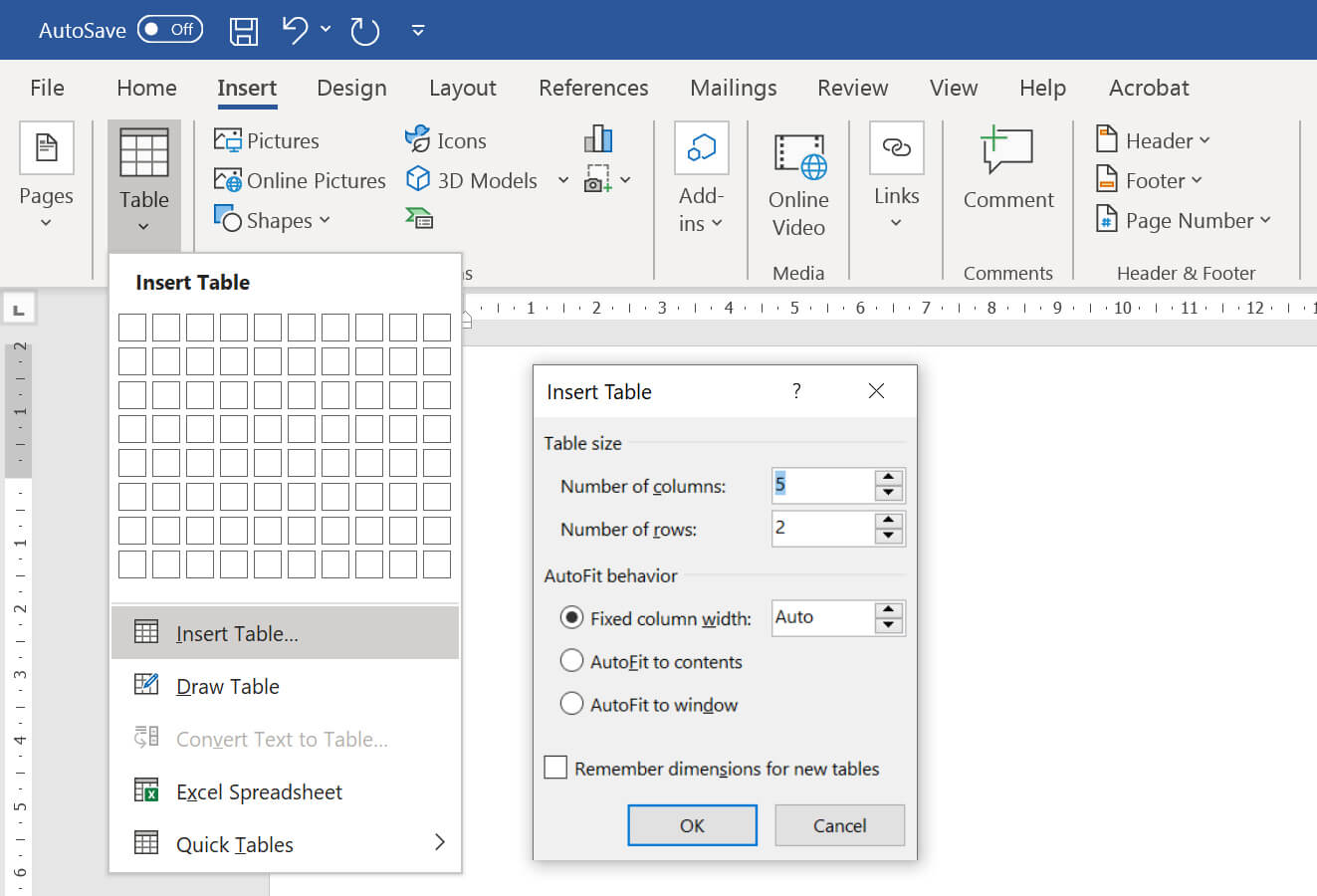Decrease fixed column width with down arrow
The width and height of the screenshot is (1317, 896).
click(889, 626)
